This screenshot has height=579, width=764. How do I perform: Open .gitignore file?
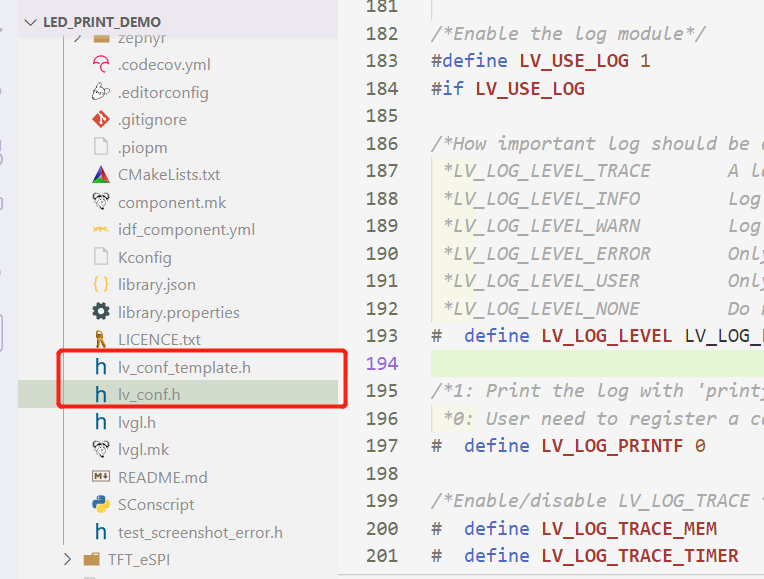click(x=153, y=120)
